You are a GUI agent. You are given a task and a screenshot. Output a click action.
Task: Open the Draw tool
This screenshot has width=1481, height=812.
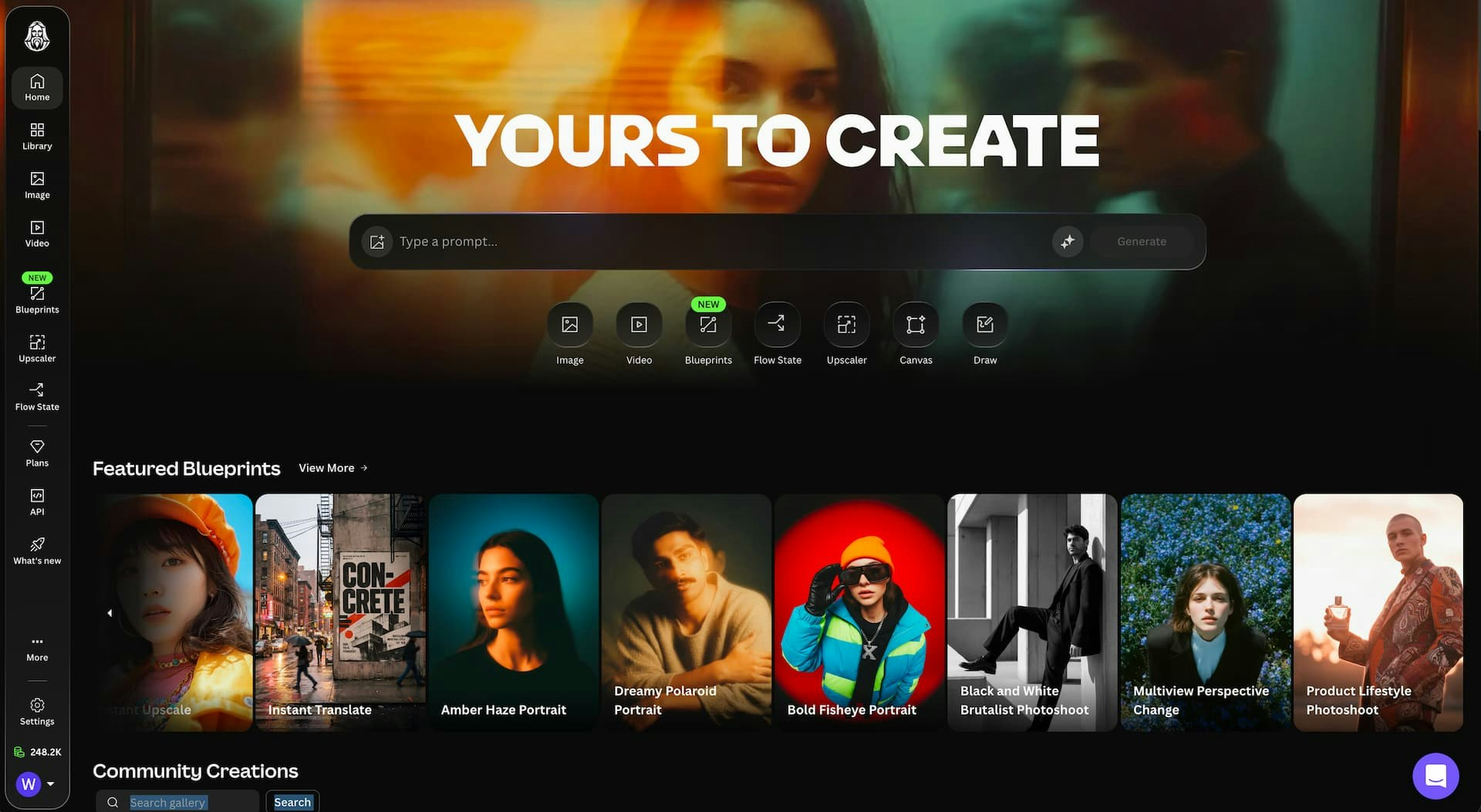click(x=985, y=325)
